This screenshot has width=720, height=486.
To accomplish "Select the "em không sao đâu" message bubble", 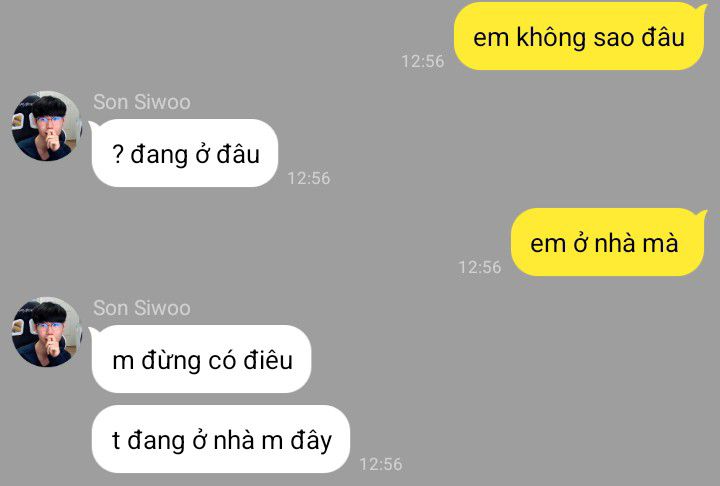I will coord(579,37).
